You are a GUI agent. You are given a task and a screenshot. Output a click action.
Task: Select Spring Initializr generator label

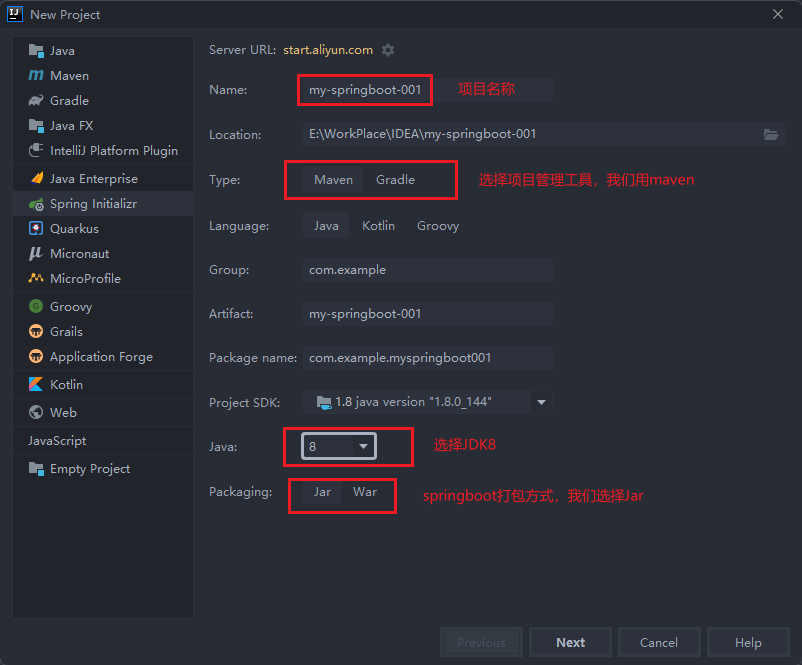point(93,204)
